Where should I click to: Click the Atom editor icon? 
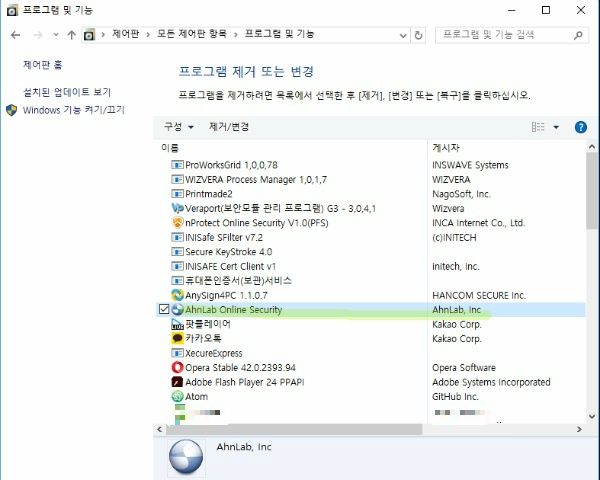(x=177, y=397)
